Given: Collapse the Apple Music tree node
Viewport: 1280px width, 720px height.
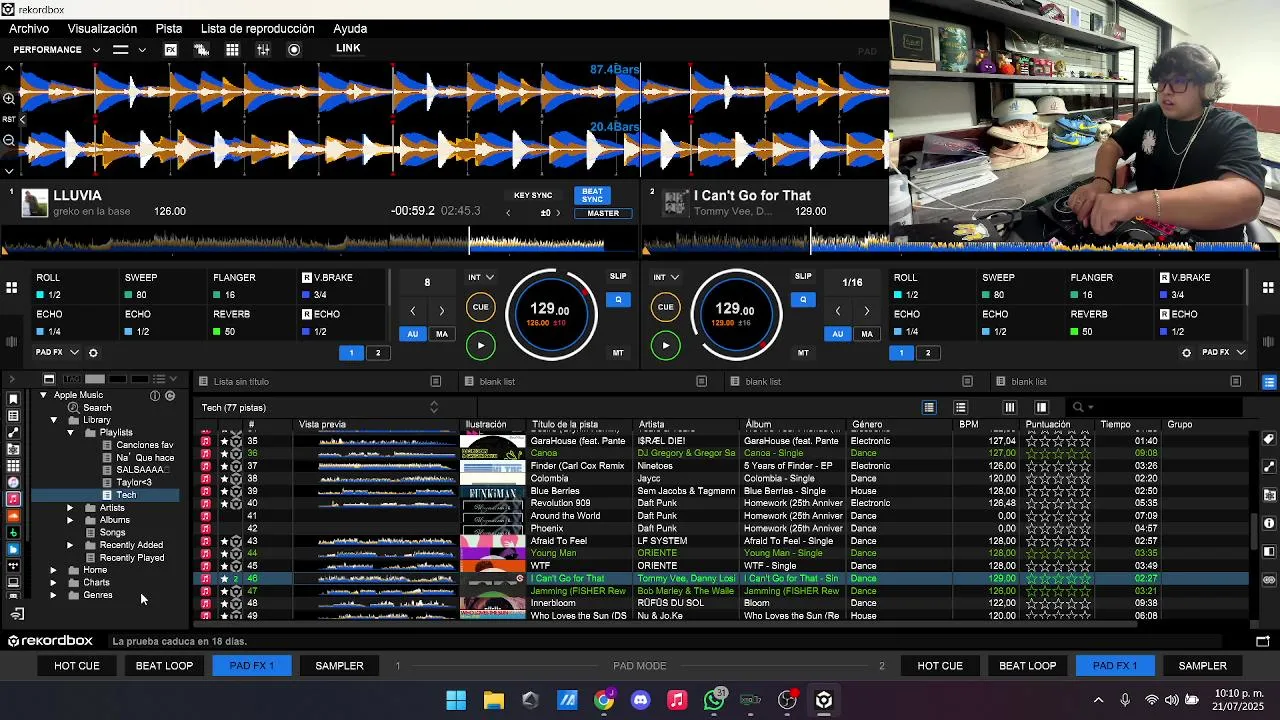Looking at the screenshot, I should pyautogui.click(x=43, y=395).
